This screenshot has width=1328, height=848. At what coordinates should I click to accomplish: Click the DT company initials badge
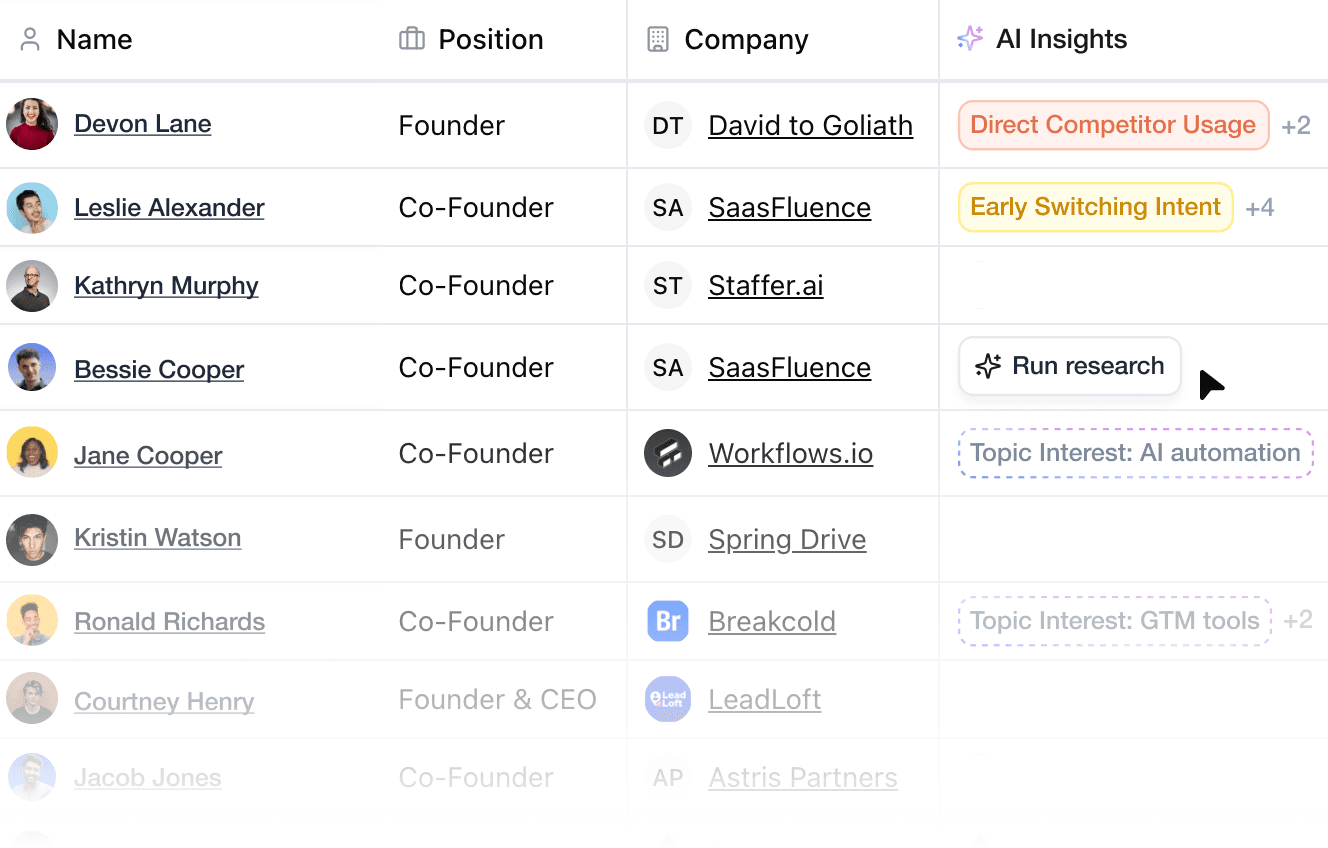[668, 125]
